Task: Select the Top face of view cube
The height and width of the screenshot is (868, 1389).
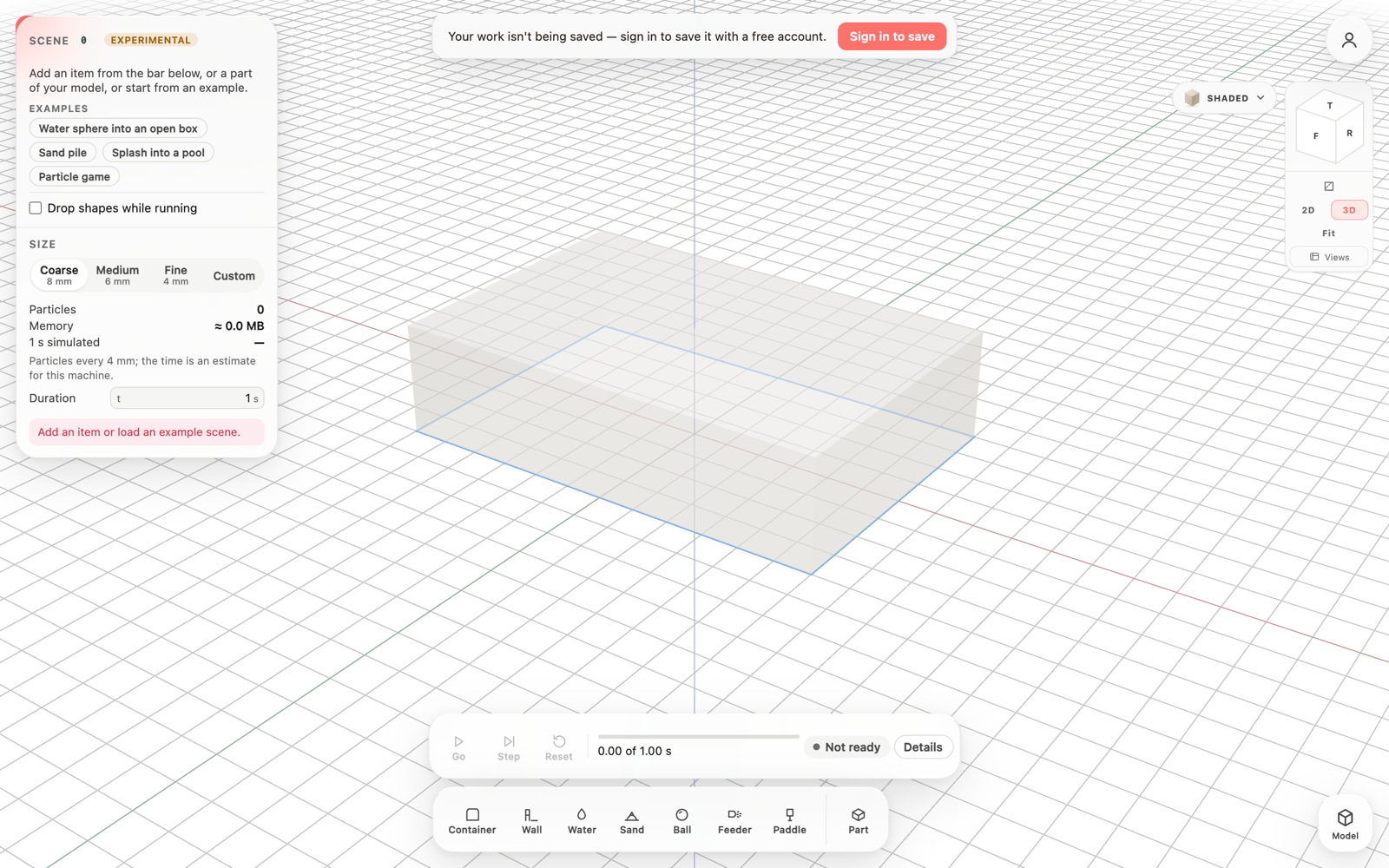Action: [x=1330, y=105]
